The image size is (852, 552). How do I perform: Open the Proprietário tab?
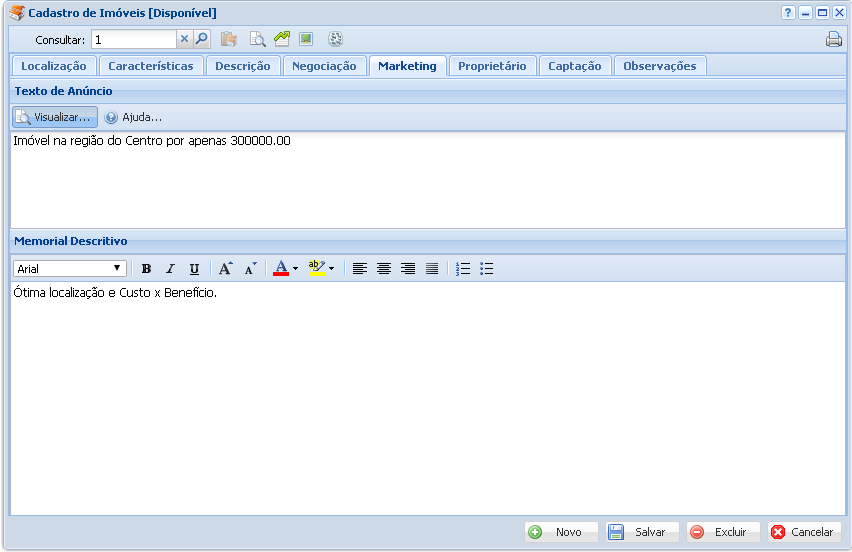(x=492, y=66)
